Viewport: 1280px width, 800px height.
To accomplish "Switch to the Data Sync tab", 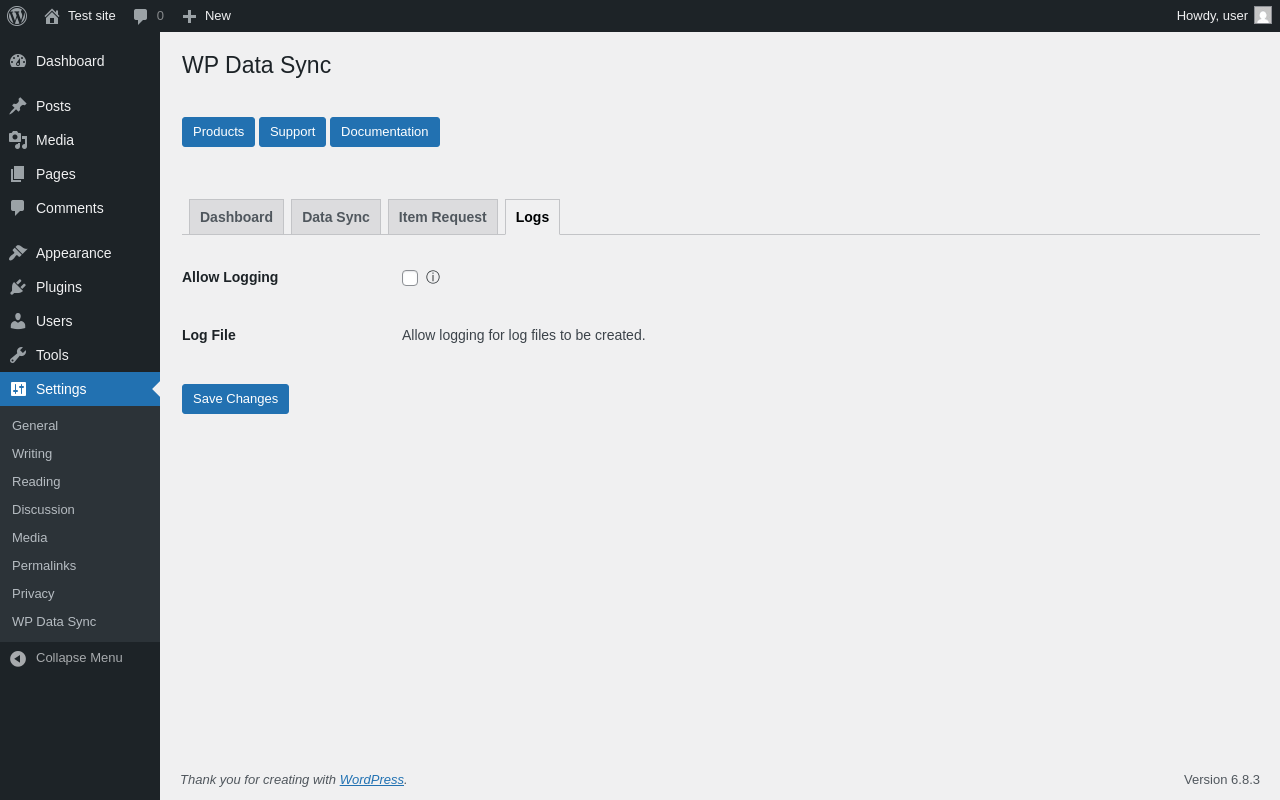I will point(336,217).
